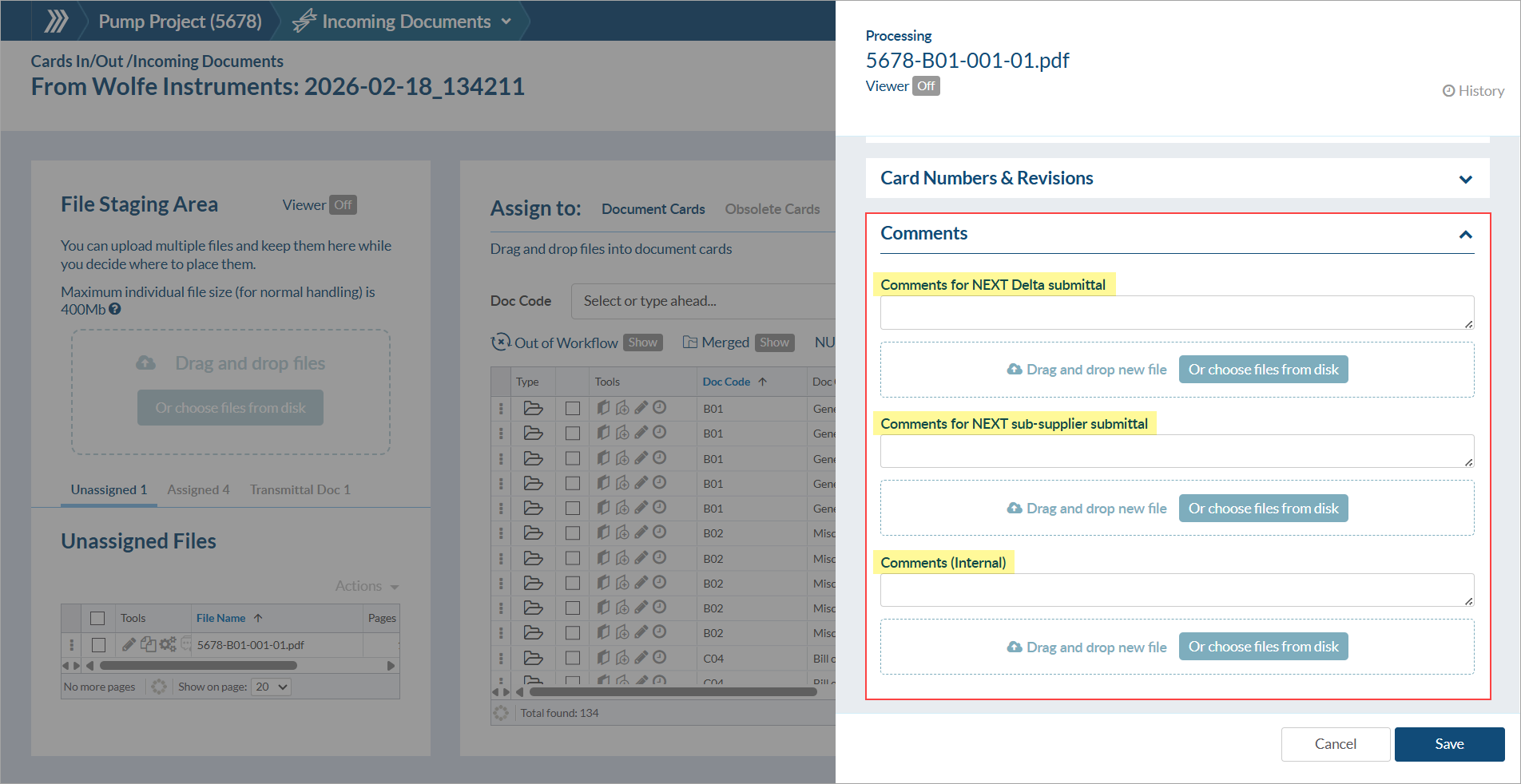The width and height of the screenshot is (1521, 784).
Task: Click the book icon in the topmost B01 row
Action: pyautogui.click(x=603, y=408)
